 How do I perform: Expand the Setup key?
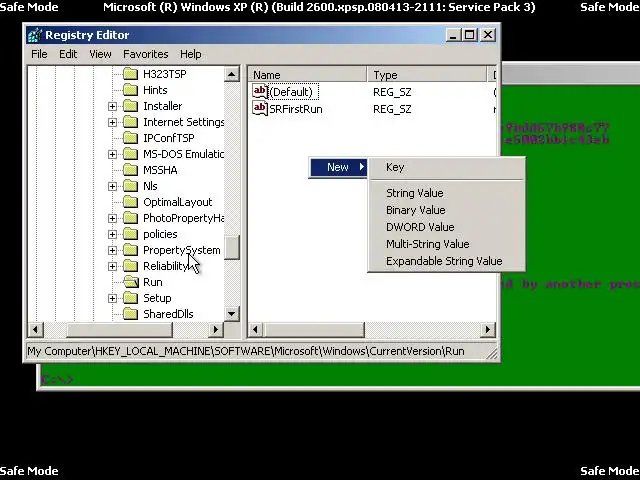click(112, 298)
